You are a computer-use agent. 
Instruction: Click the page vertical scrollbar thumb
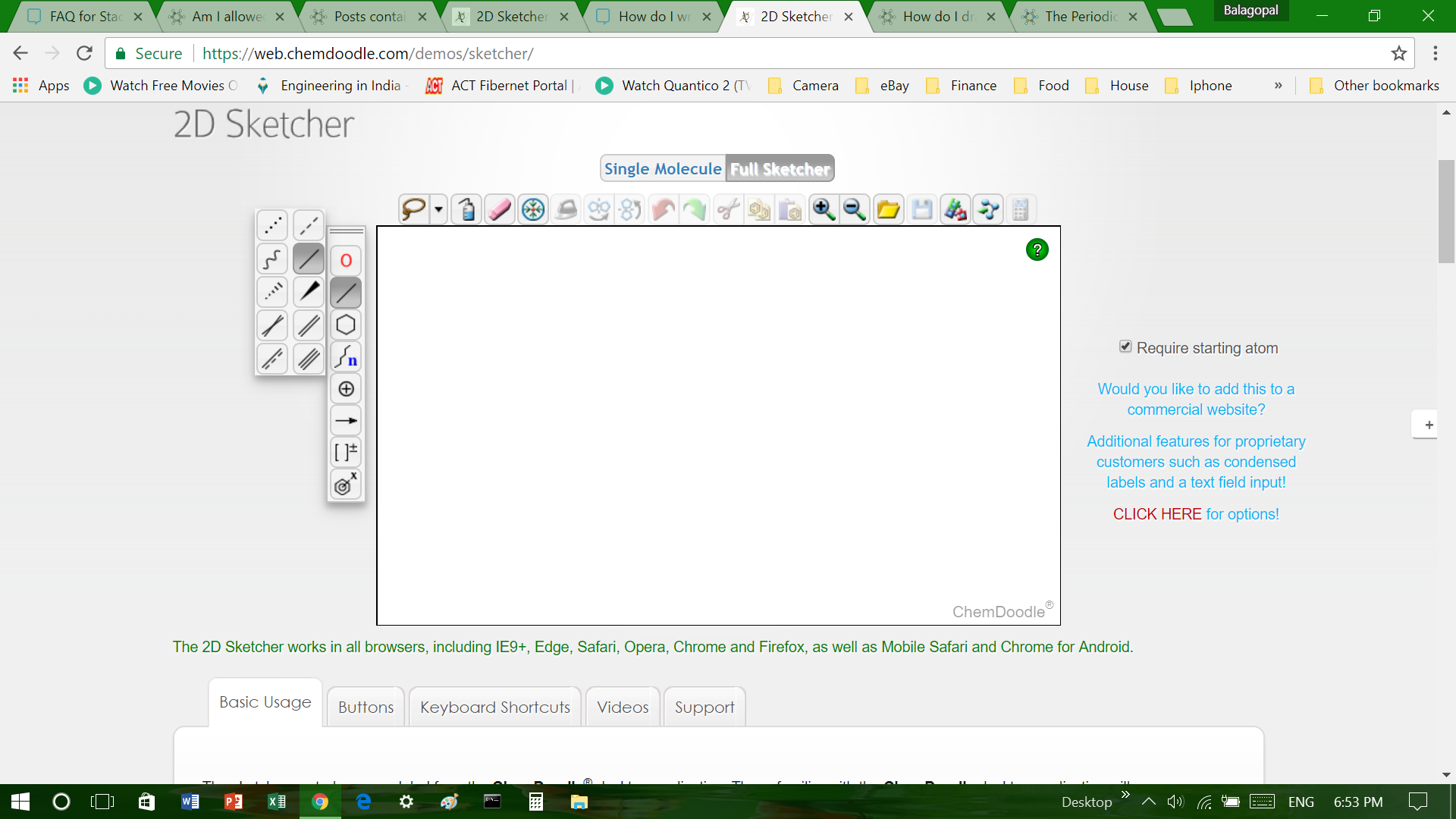(1446, 212)
